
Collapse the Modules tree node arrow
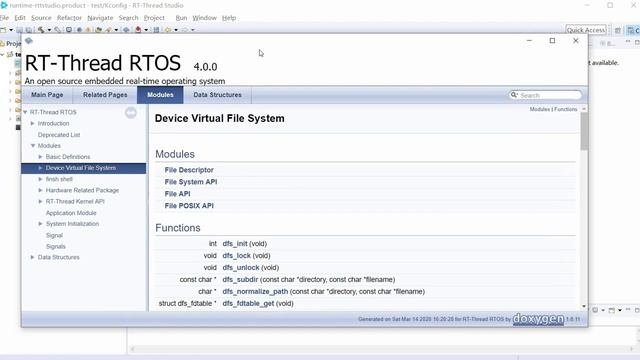click(33, 146)
